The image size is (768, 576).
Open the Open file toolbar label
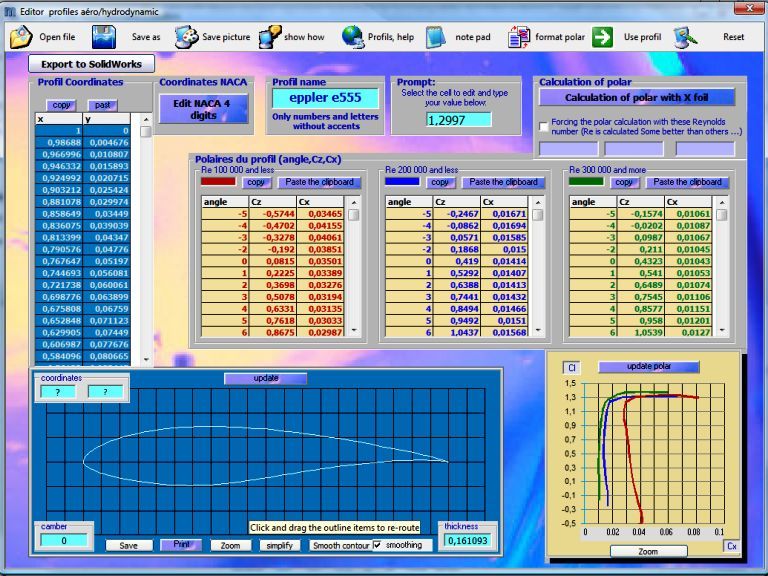point(57,37)
